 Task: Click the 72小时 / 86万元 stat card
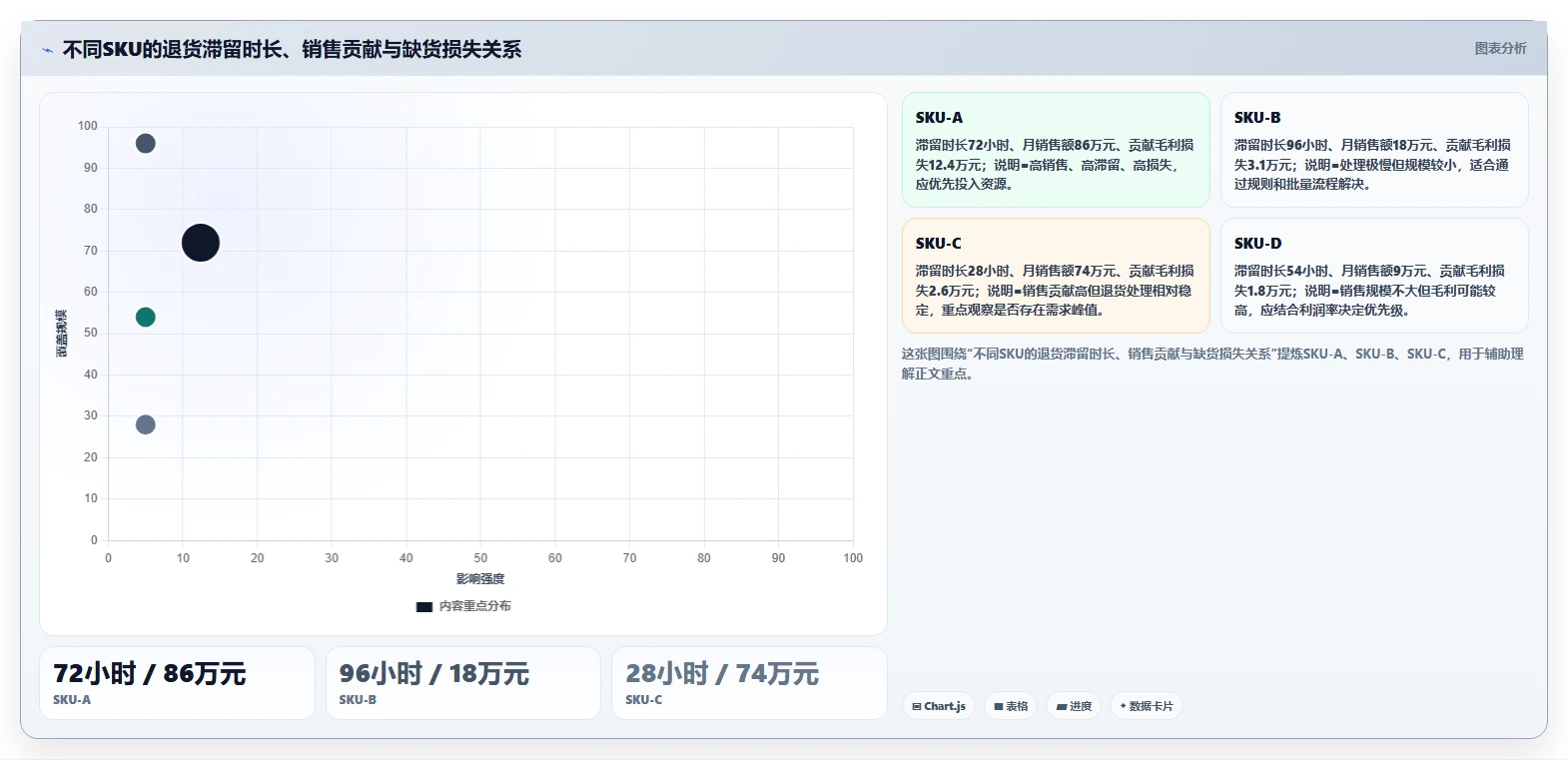tap(177, 683)
